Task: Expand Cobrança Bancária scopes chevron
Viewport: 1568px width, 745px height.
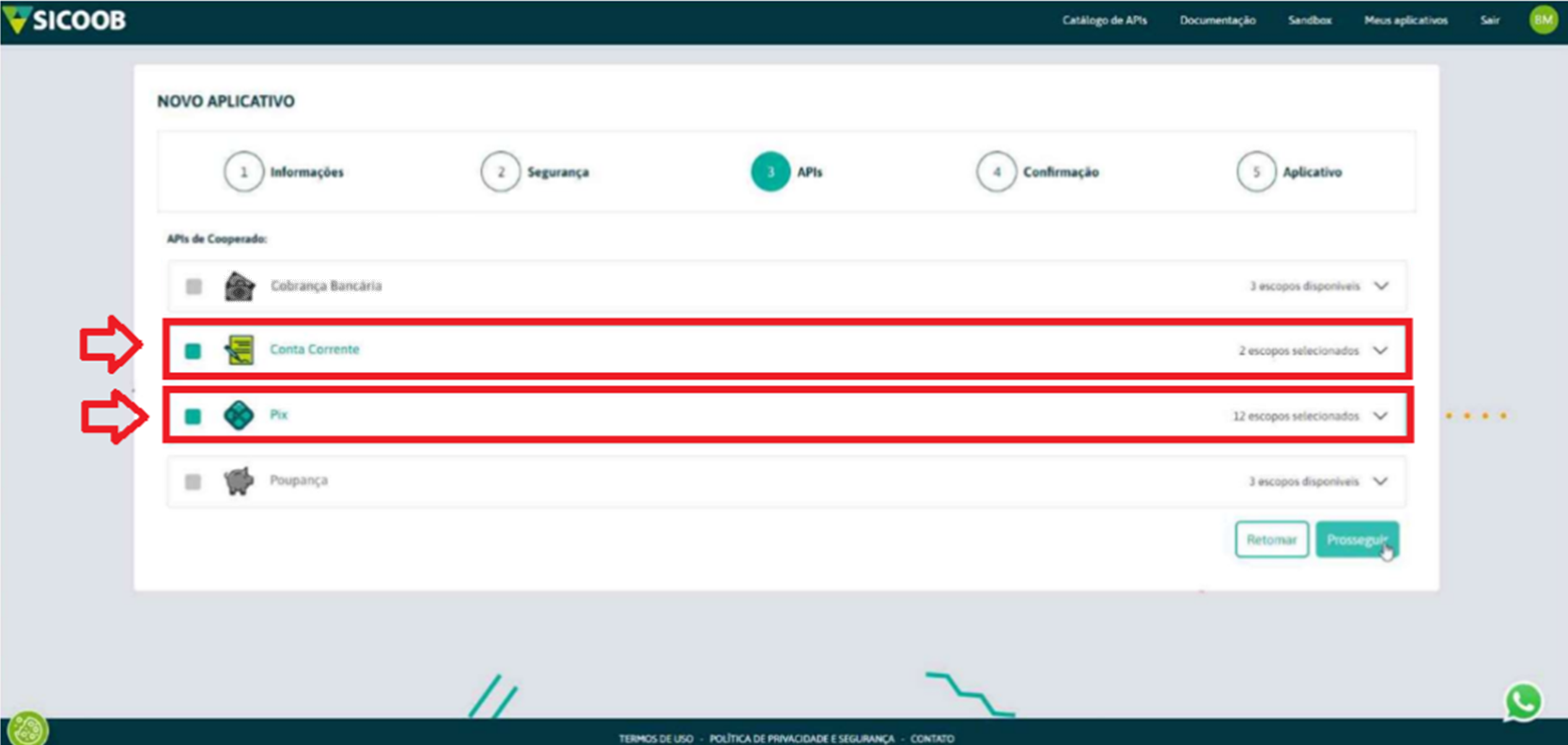Action: 1381,286
